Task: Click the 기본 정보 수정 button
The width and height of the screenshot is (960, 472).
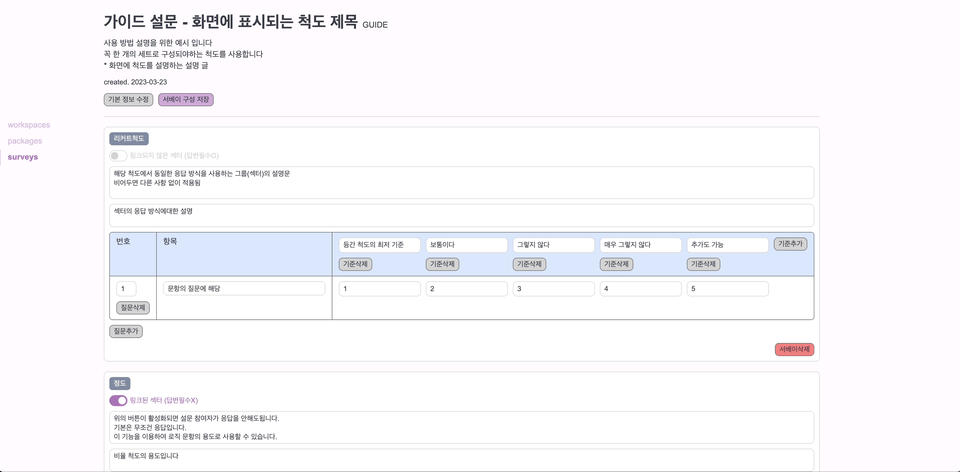Action: coord(129,100)
